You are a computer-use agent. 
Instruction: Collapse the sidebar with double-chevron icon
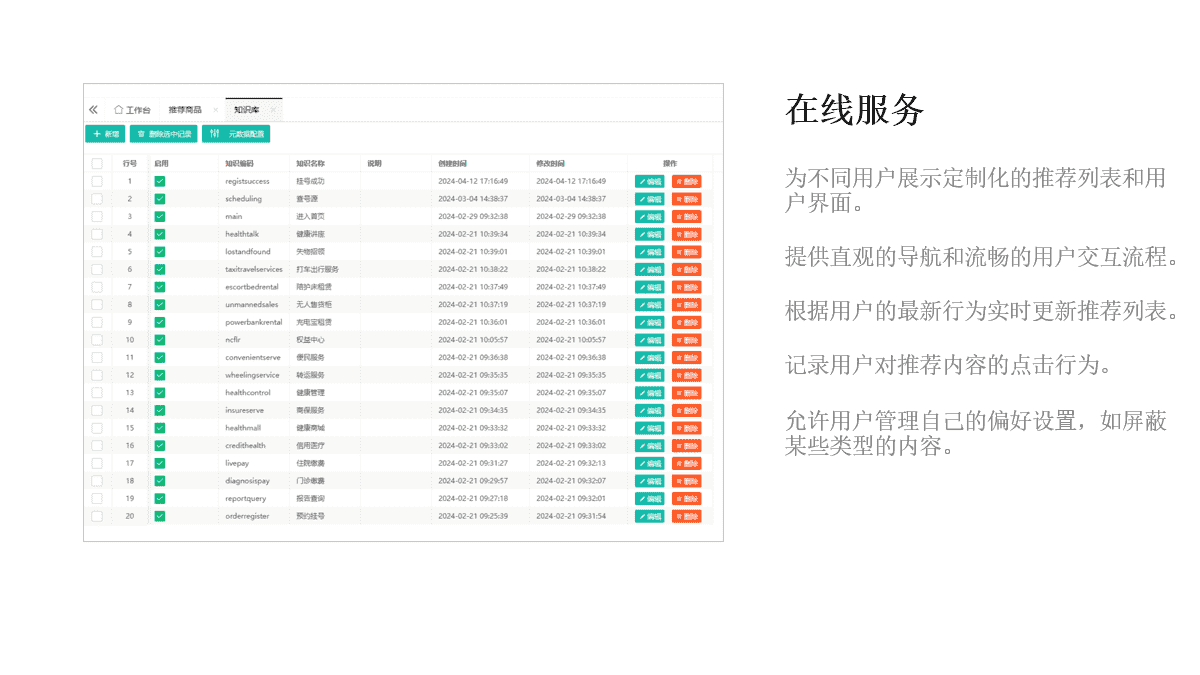click(93, 109)
